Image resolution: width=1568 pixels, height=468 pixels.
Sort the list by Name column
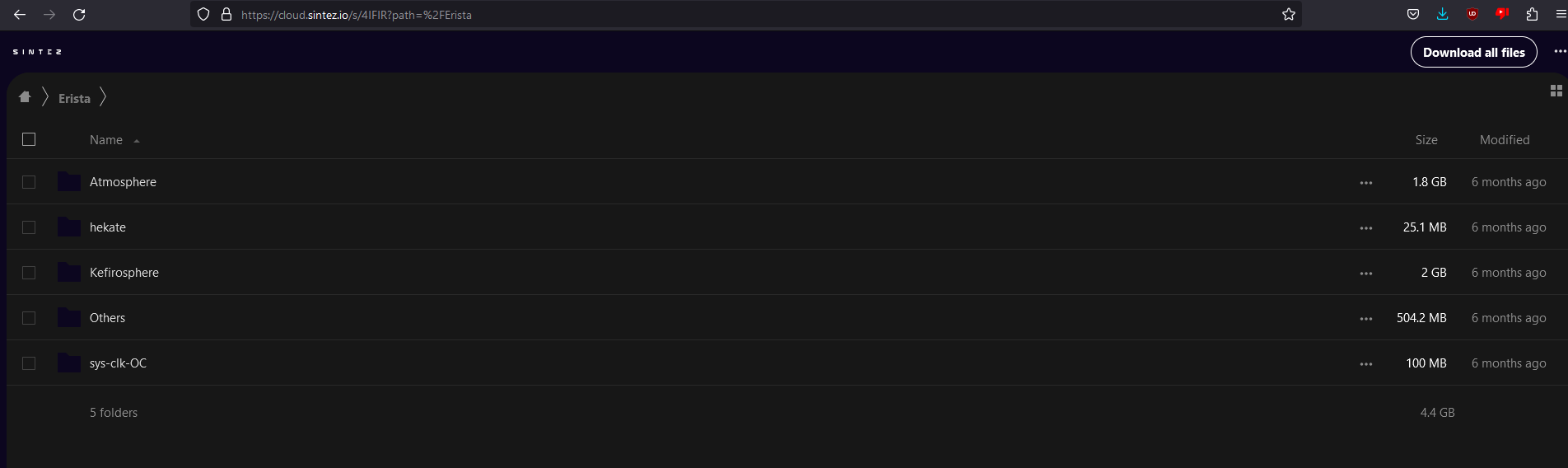click(x=106, y=140)
